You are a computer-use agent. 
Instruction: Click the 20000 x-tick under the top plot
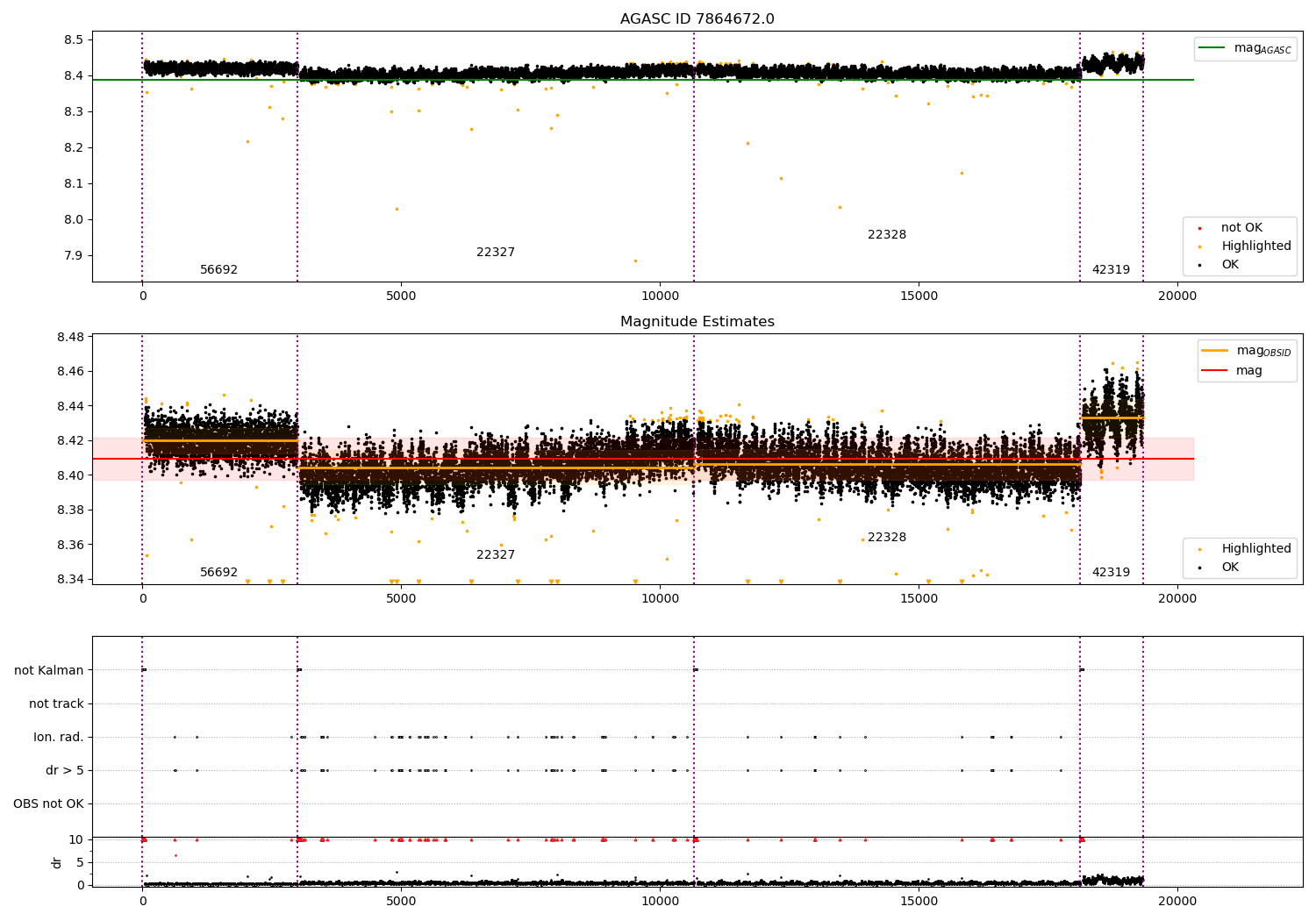click(1177, 296)
